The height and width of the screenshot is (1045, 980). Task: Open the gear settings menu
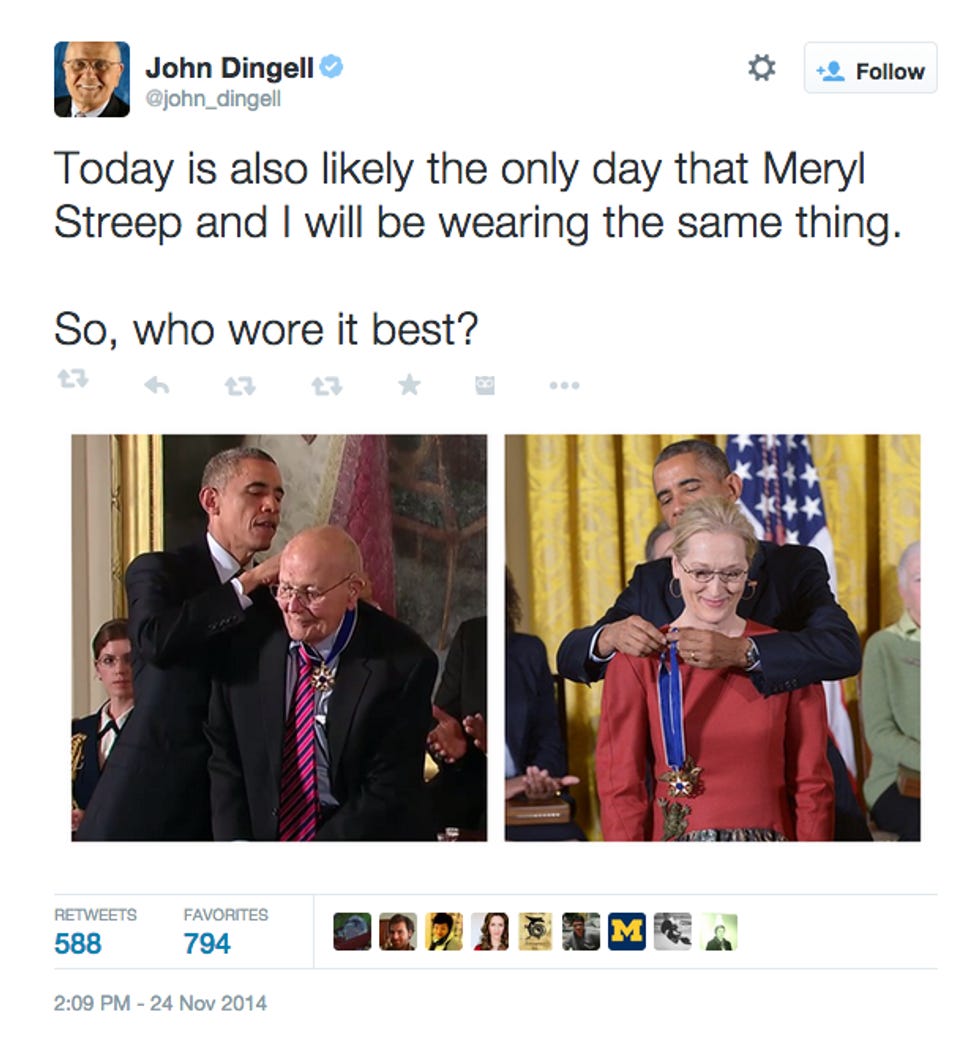pyautogui.click(x=761, y=68)
